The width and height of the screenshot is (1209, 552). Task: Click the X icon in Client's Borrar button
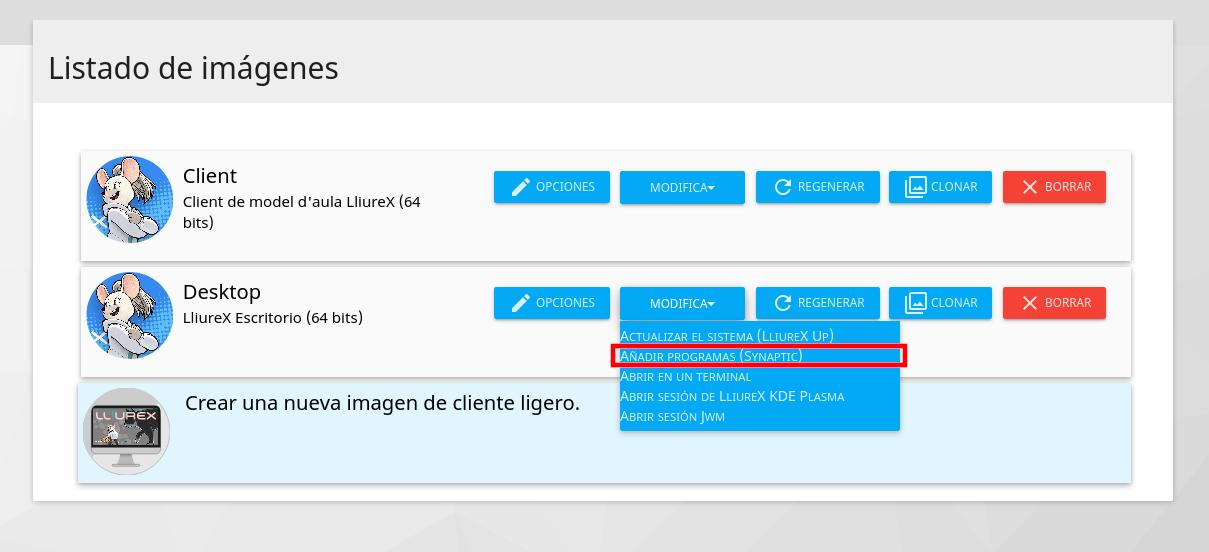(x=1028, y=187)
